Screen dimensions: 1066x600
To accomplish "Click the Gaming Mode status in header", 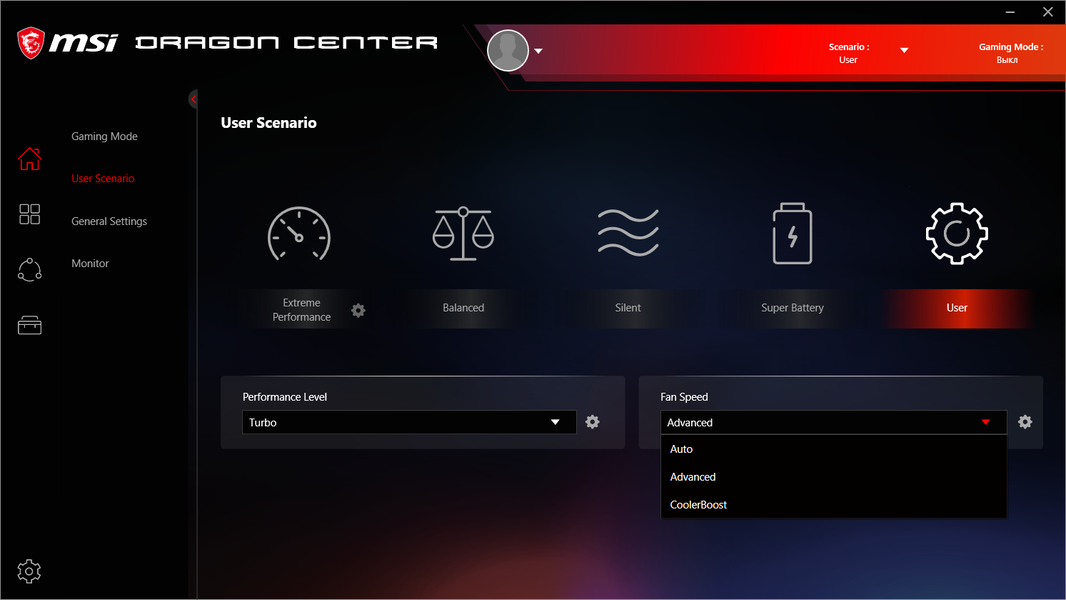I will [x=1010, y=53].
